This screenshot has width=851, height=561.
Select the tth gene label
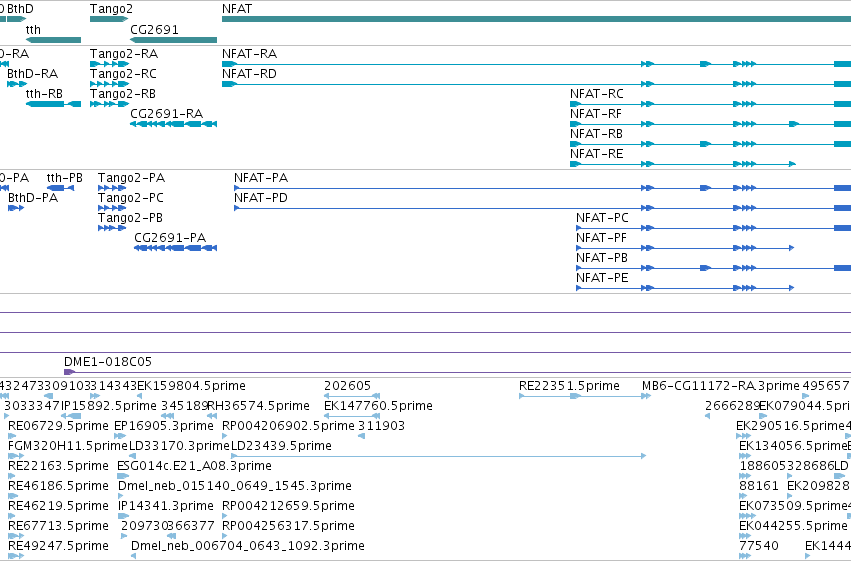[x=33, y=29]
